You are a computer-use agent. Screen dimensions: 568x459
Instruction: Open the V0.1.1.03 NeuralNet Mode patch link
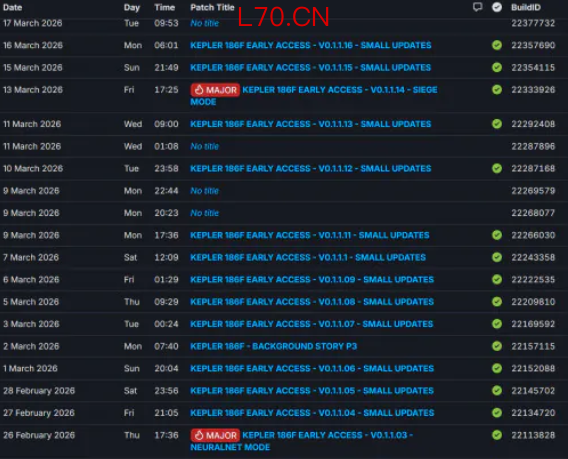coord(301,441)
